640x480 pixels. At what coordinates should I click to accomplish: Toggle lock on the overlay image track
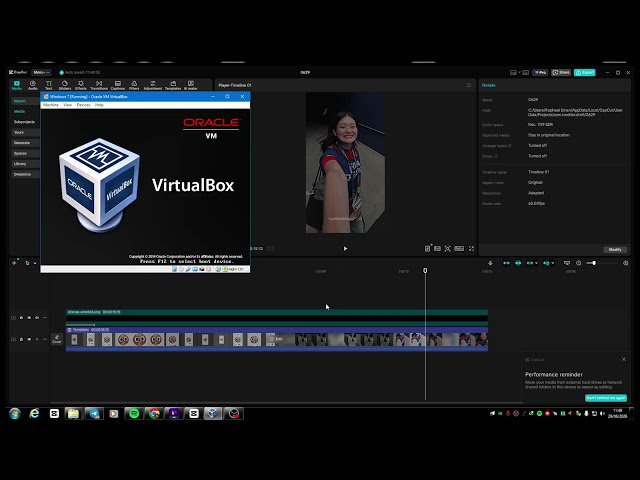tap(21, 318)
